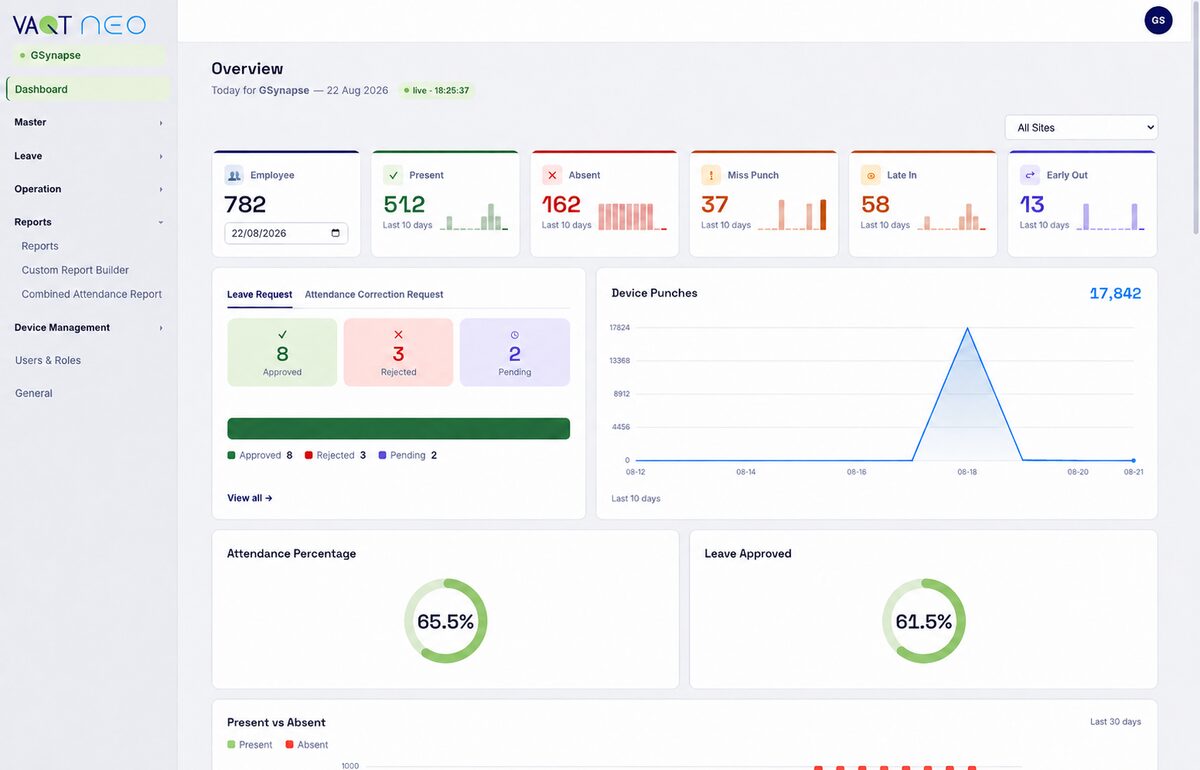Click the Miss Punch exclamation icon

[x=711, y=175]
